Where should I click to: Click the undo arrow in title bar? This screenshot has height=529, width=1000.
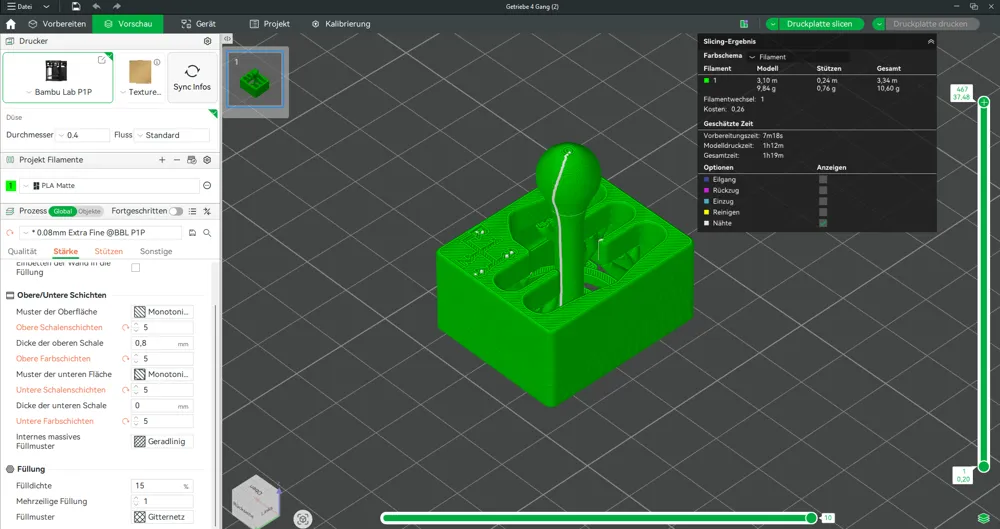[96, 6]
